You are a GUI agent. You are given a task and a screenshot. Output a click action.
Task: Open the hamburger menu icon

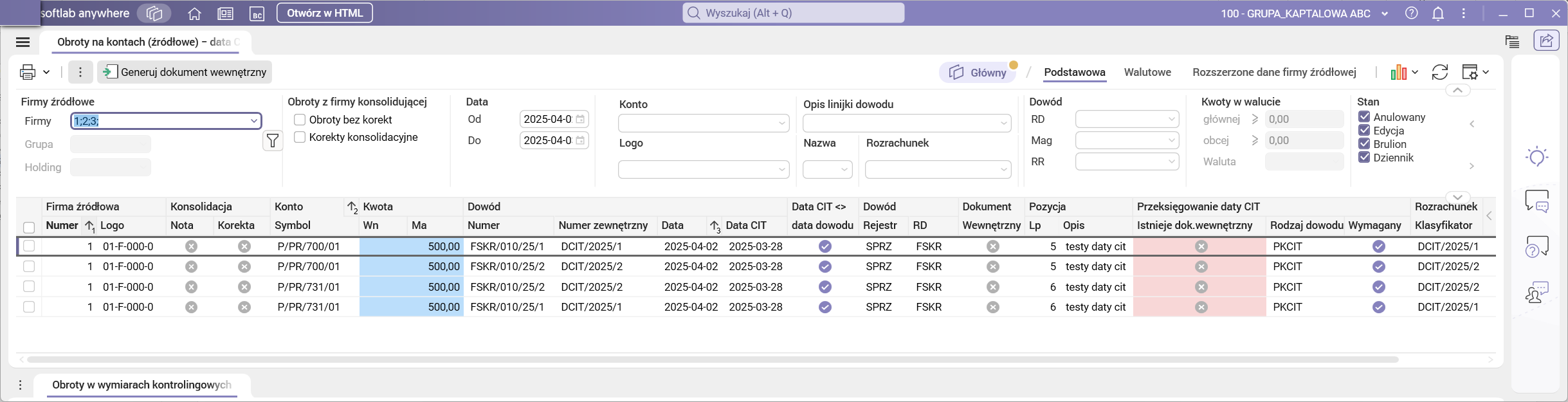tap(23, 42)
